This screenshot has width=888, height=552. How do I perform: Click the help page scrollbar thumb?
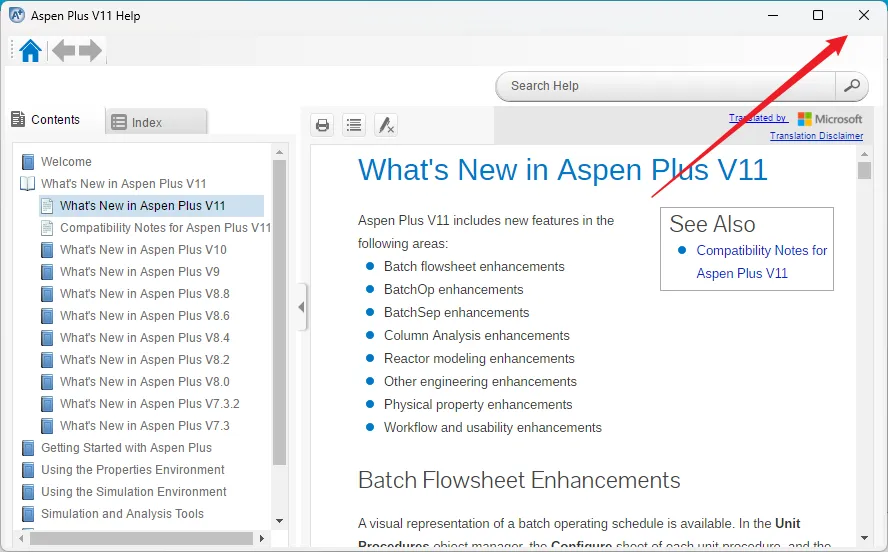pyautogui.click(x=864, y=170)
